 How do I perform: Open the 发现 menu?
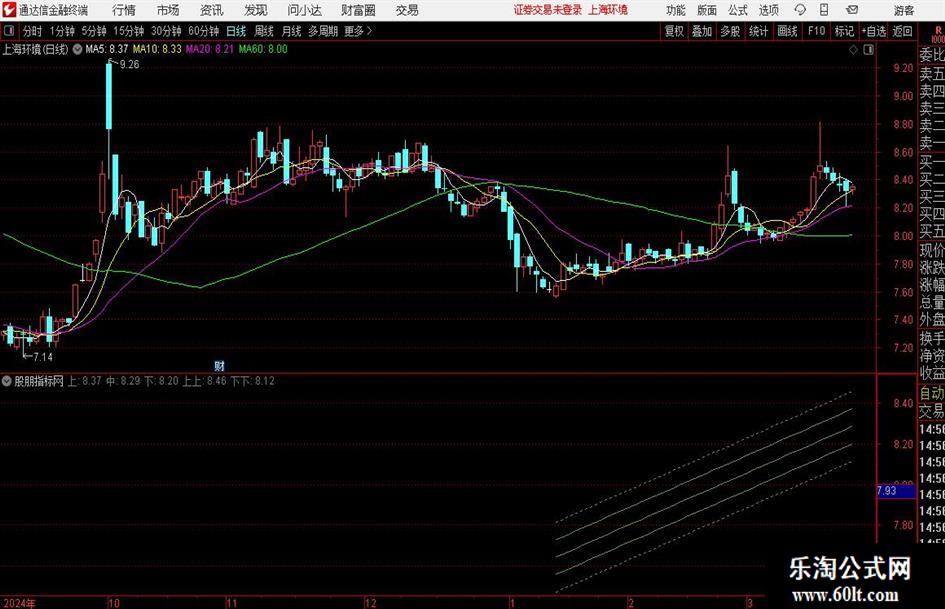(256, 10)
